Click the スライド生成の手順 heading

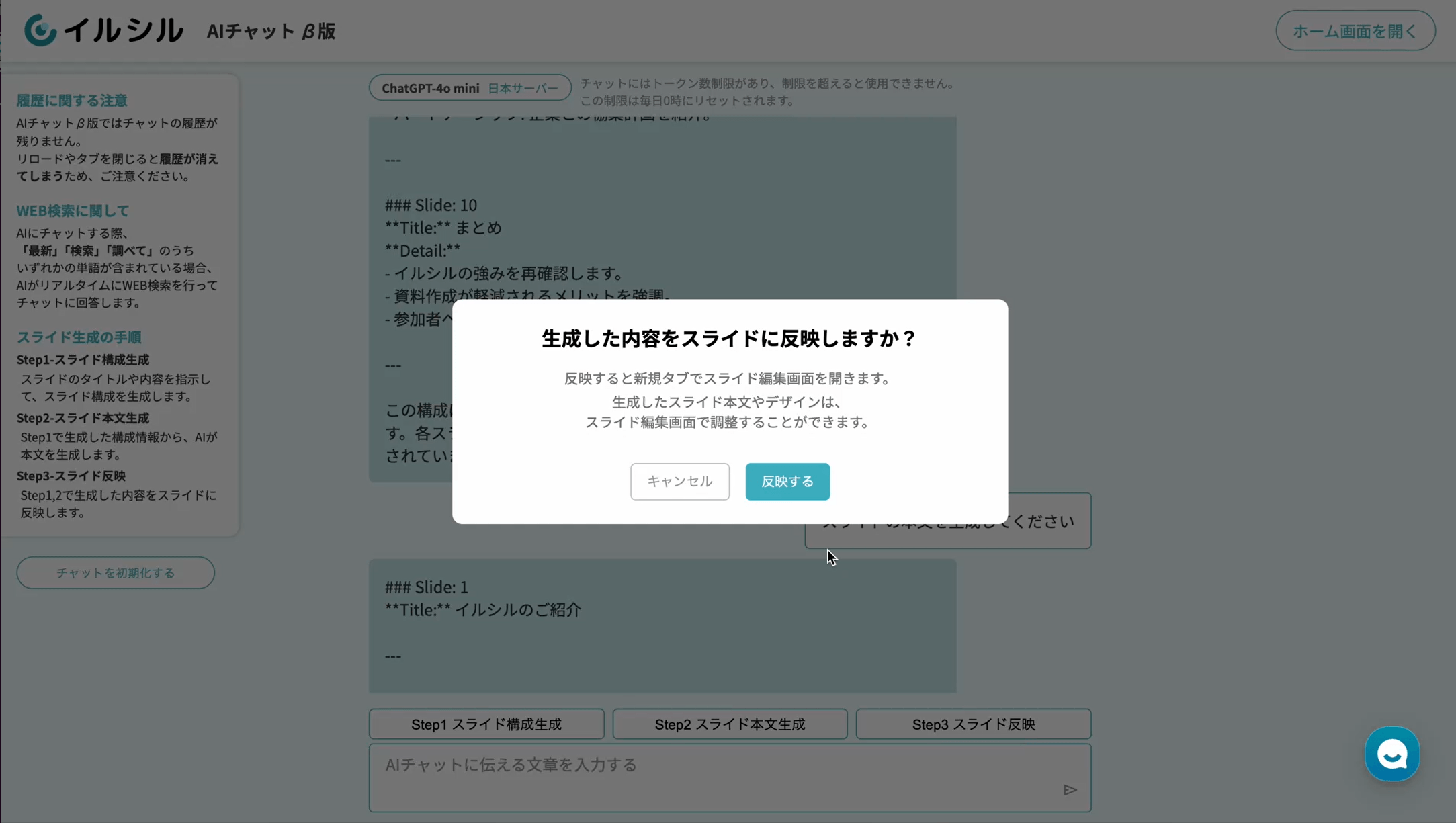pyautogui.click(x=79, y=337)
